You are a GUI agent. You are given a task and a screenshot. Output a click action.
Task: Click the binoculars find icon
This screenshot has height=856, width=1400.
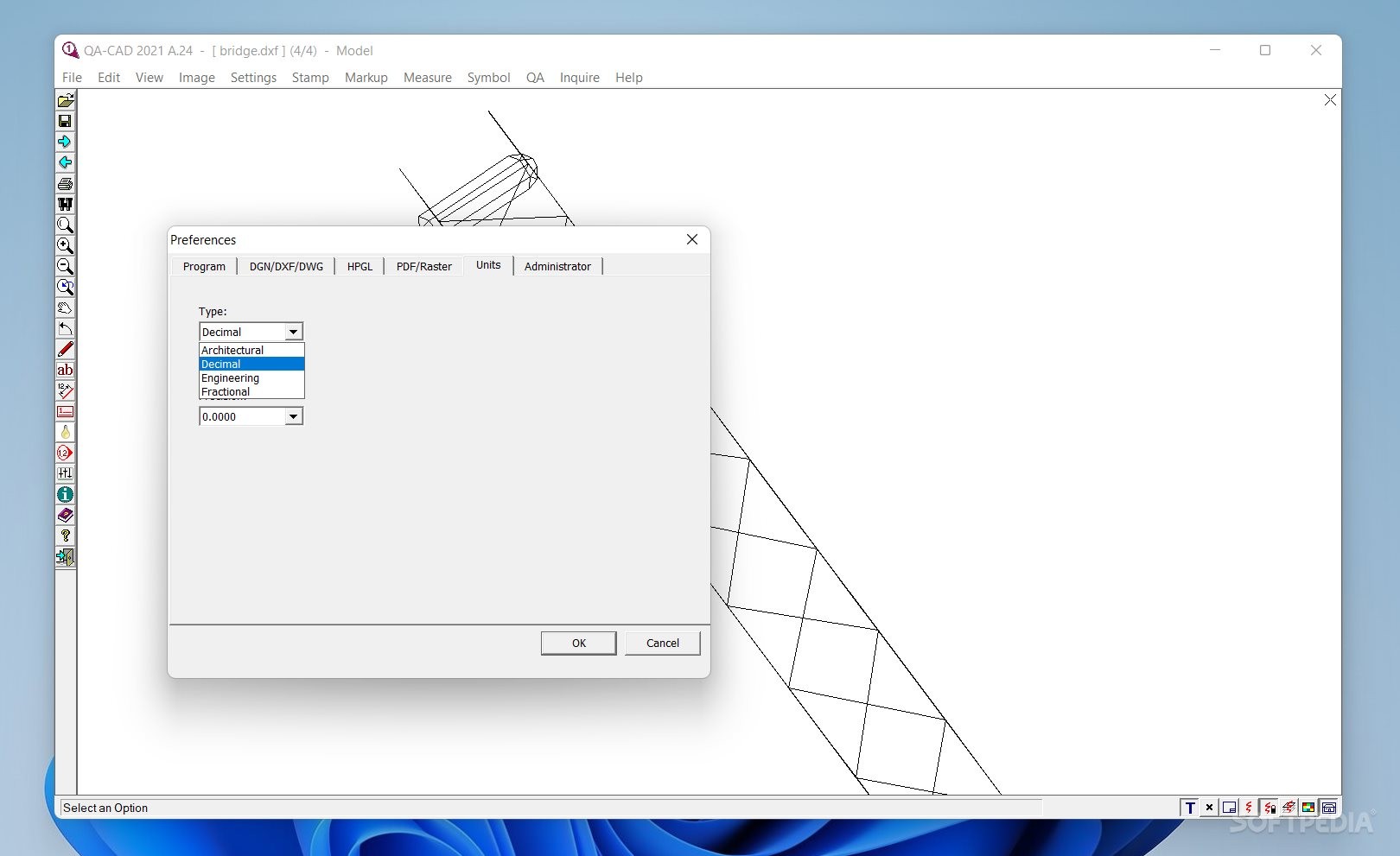pyautogui.click(x=65, y=204)
